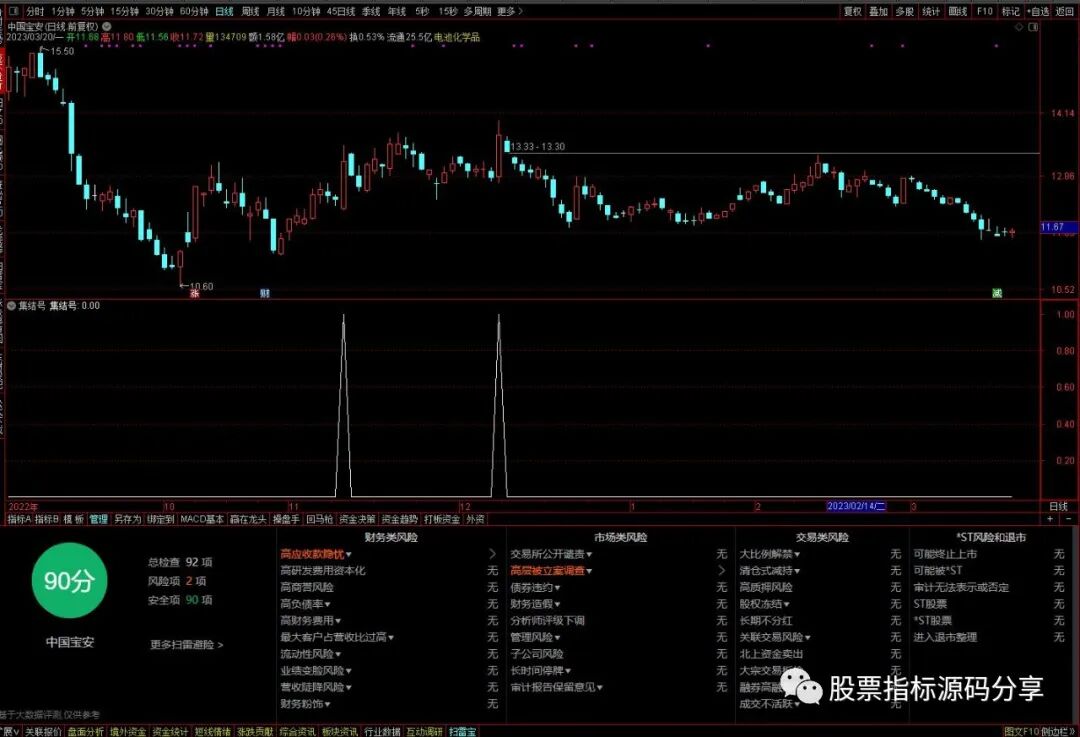Open F10 company info
The height and width of the screenshot is (737, 1080).
(x=984, y=12)
